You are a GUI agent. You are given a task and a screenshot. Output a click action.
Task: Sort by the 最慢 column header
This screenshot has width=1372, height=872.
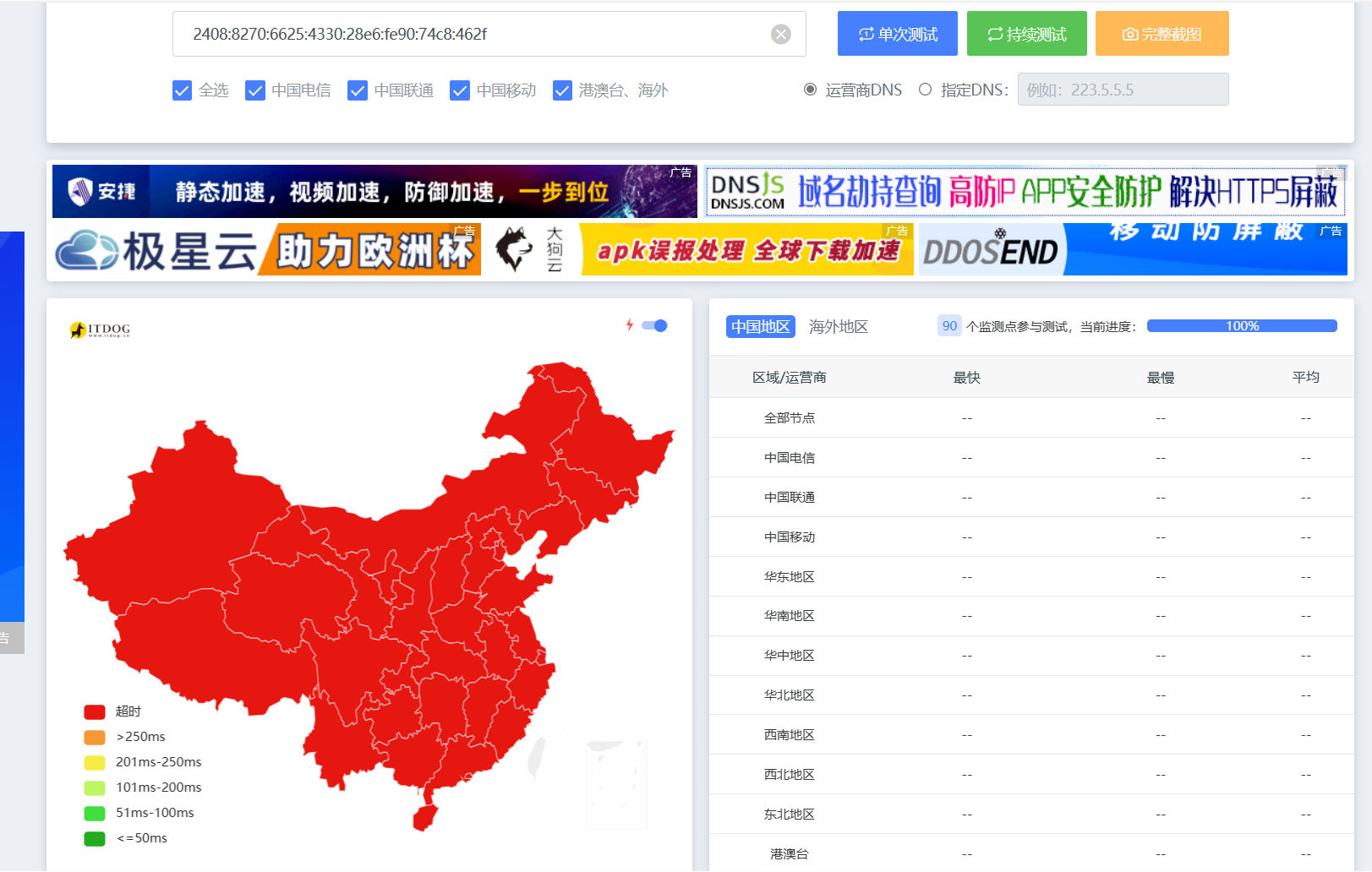pos(1161,378)
